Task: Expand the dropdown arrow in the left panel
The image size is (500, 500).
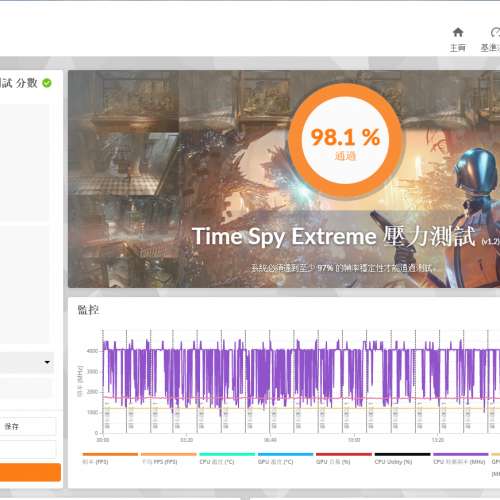Action: pyautogui.click(x=47, y=362)
